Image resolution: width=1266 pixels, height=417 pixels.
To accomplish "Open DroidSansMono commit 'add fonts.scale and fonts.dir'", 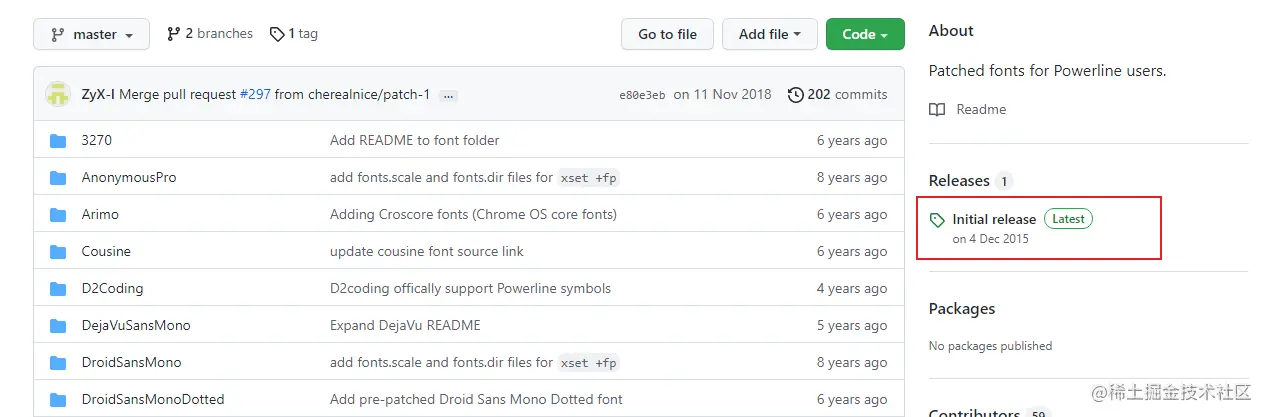I will 476,363.
